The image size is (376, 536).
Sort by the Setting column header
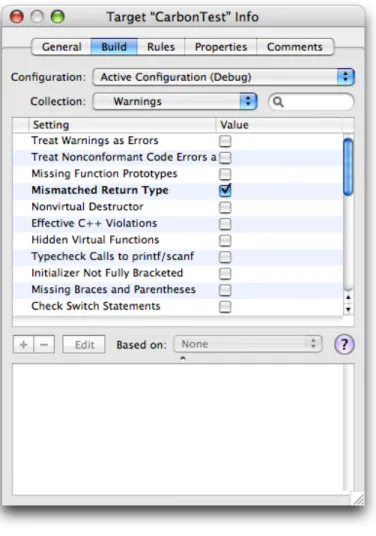coord(123,125)
